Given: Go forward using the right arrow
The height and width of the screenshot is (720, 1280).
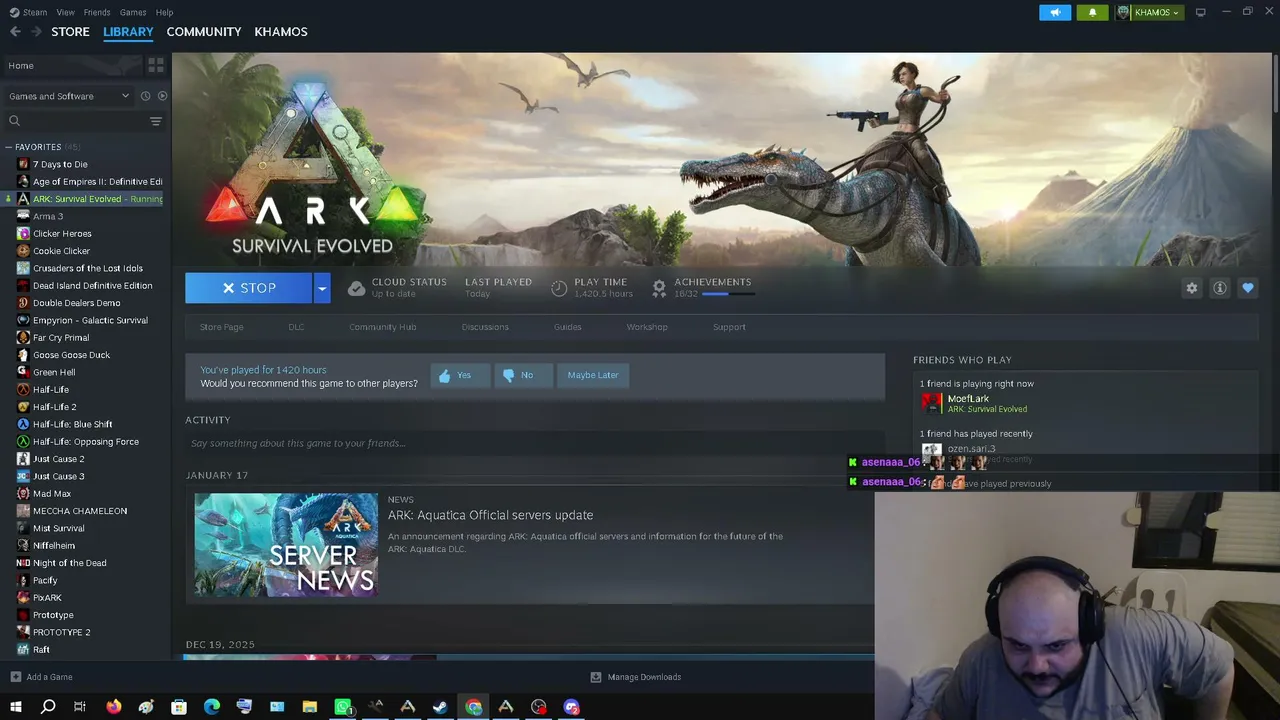Looking at the screenshot, I should pos(37,32).
